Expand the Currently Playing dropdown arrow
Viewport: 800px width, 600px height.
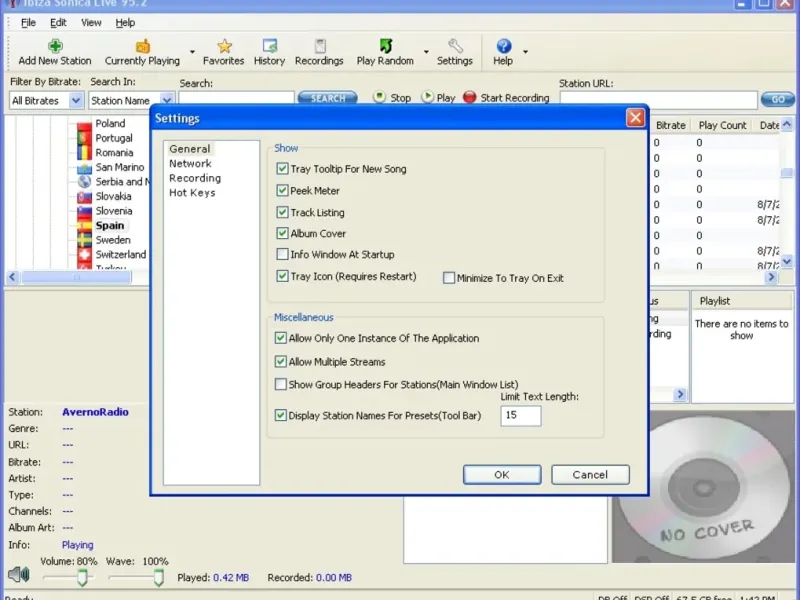click(x=190, y=52)
